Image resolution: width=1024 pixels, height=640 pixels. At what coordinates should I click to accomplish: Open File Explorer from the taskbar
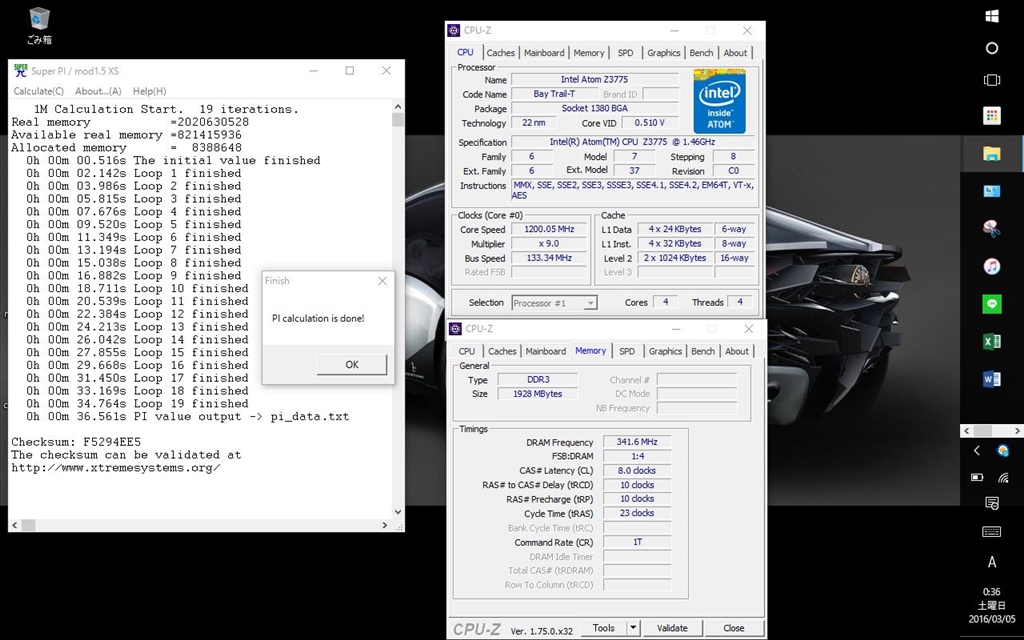[991, 153]
